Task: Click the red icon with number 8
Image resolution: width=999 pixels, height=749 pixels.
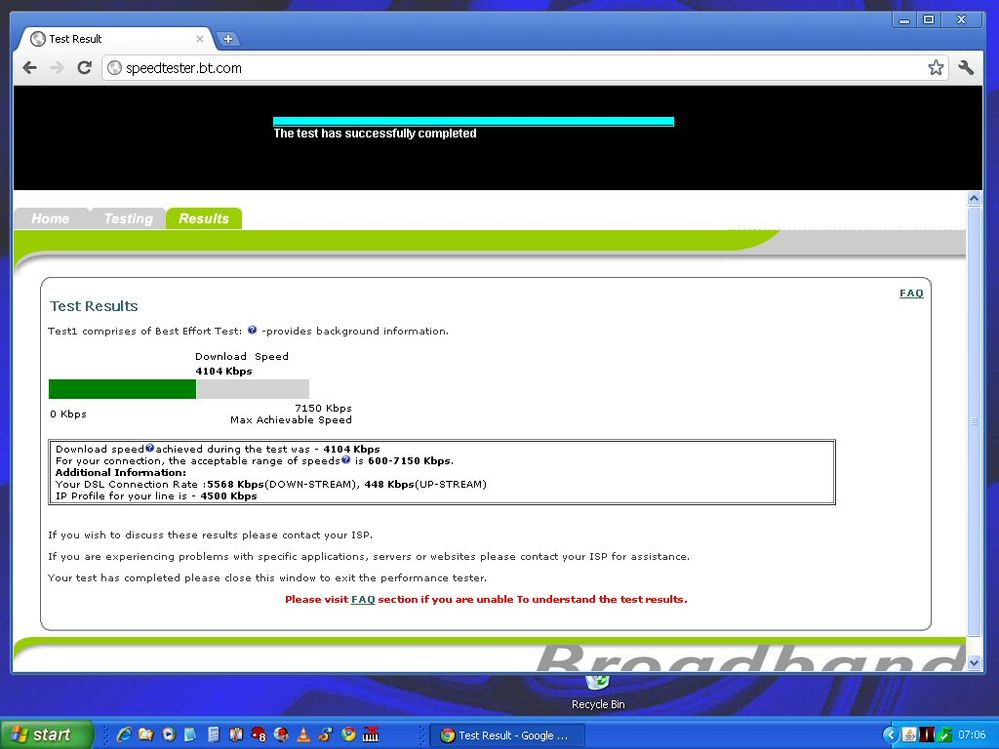Action: coord(259,734)
